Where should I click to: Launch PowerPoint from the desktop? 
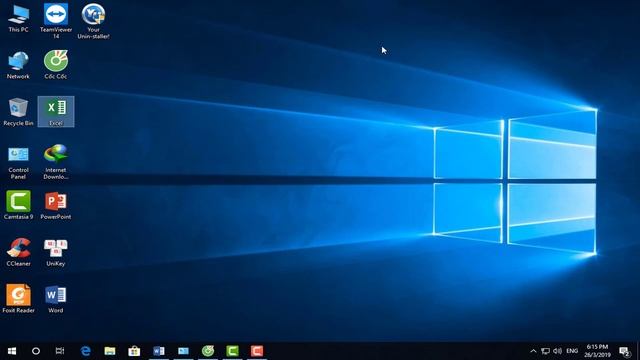pyautogui.click(x=56, y=205)
